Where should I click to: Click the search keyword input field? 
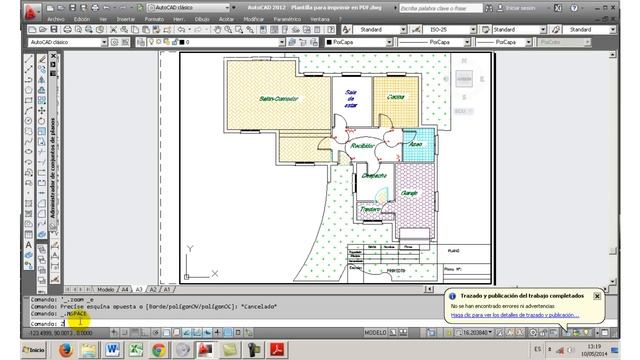440,8
